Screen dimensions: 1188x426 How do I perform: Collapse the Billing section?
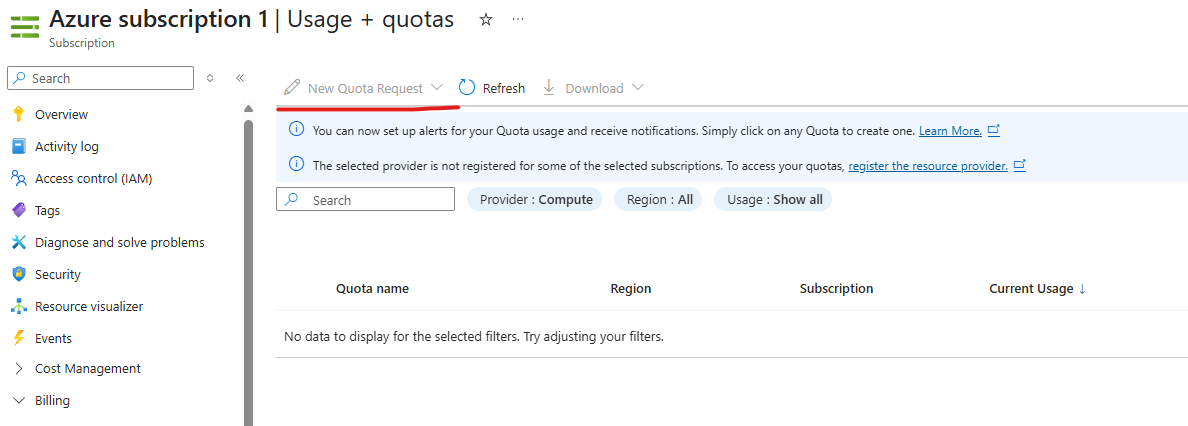tap(18, 401)
